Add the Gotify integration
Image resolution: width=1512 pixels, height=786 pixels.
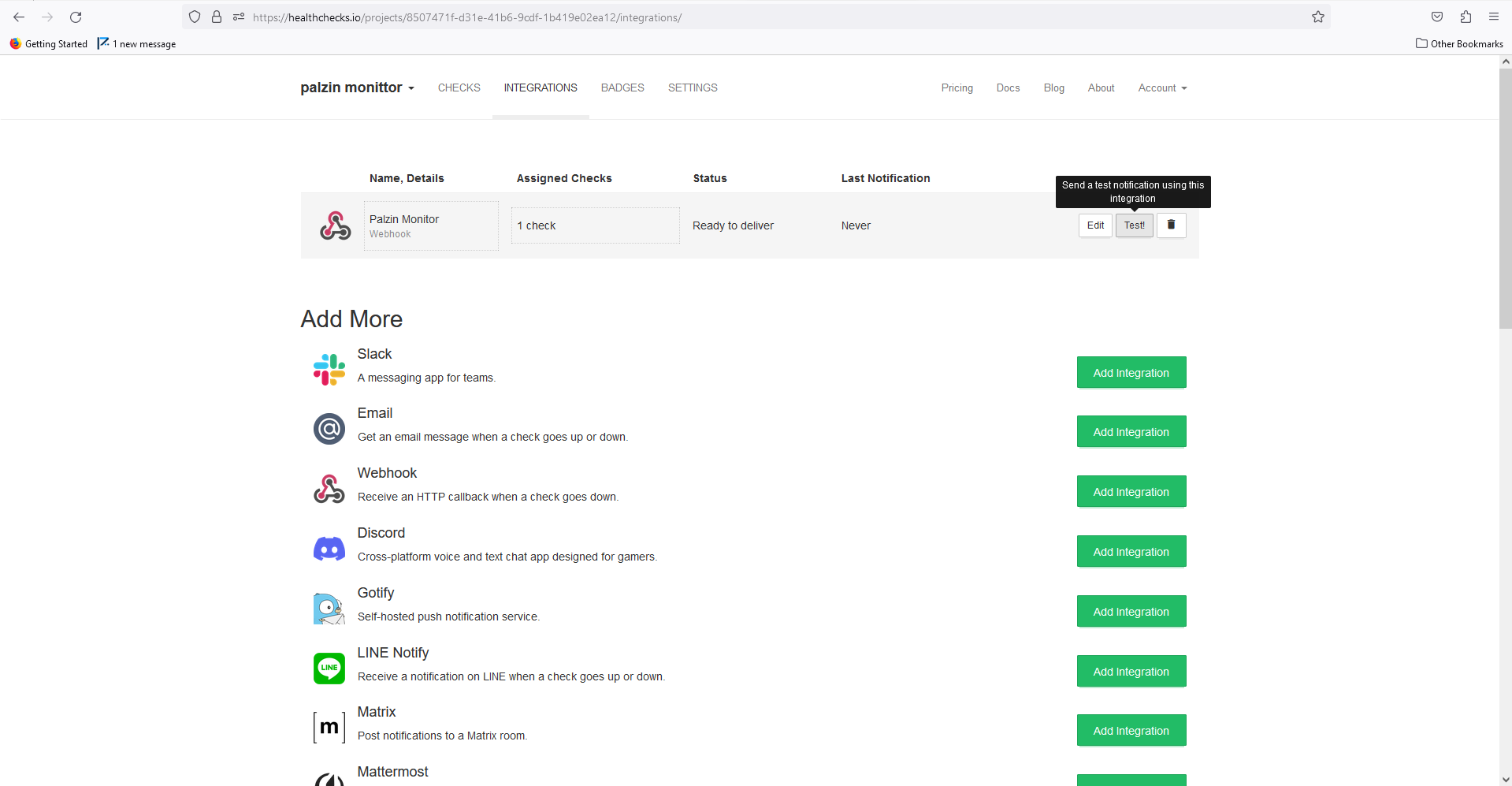point(1131,612)
